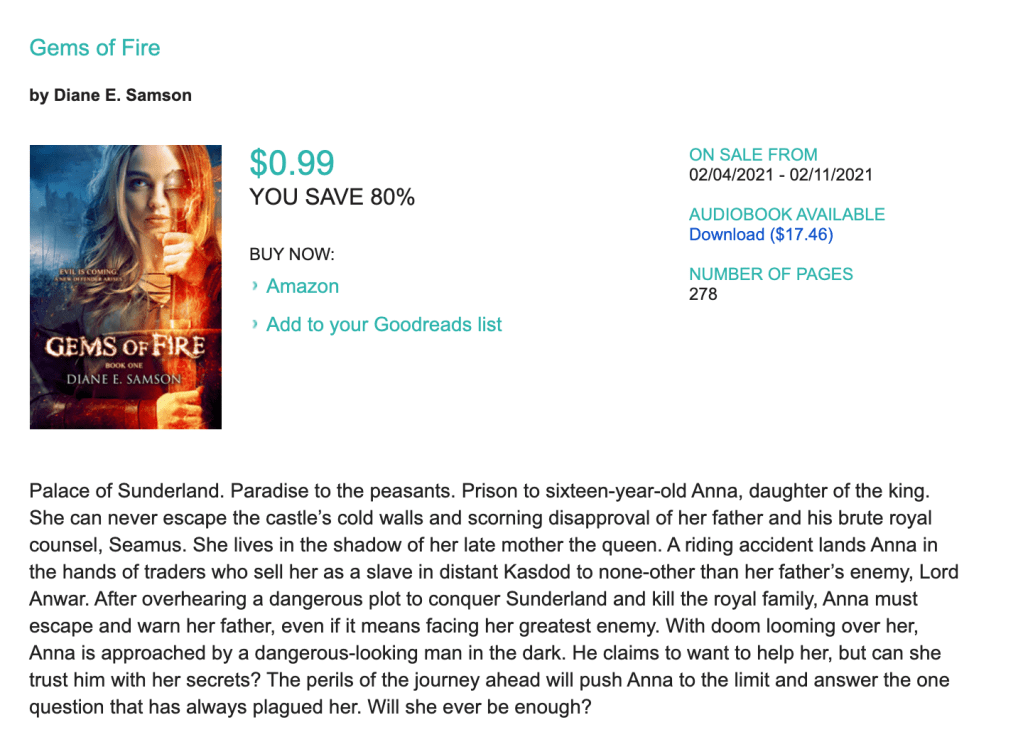Add the book to your Goodreads list
Viewport: 1023px width, 742px height.
click(x=384, y=325)
